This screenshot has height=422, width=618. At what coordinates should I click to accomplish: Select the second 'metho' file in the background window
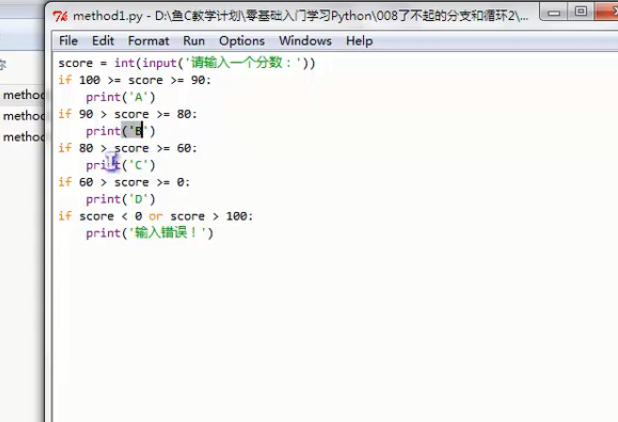23,116
